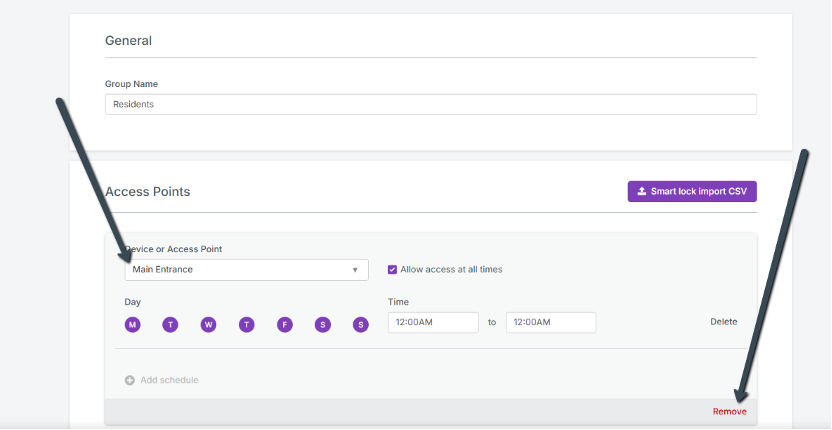Click the arrow on the Main Entrance combo box
Screen dimensions: 832x430
click(355, 270)
